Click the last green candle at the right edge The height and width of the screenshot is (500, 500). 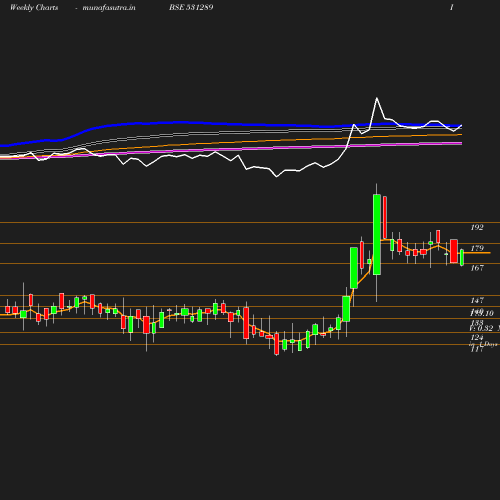(x=462, y=257)
